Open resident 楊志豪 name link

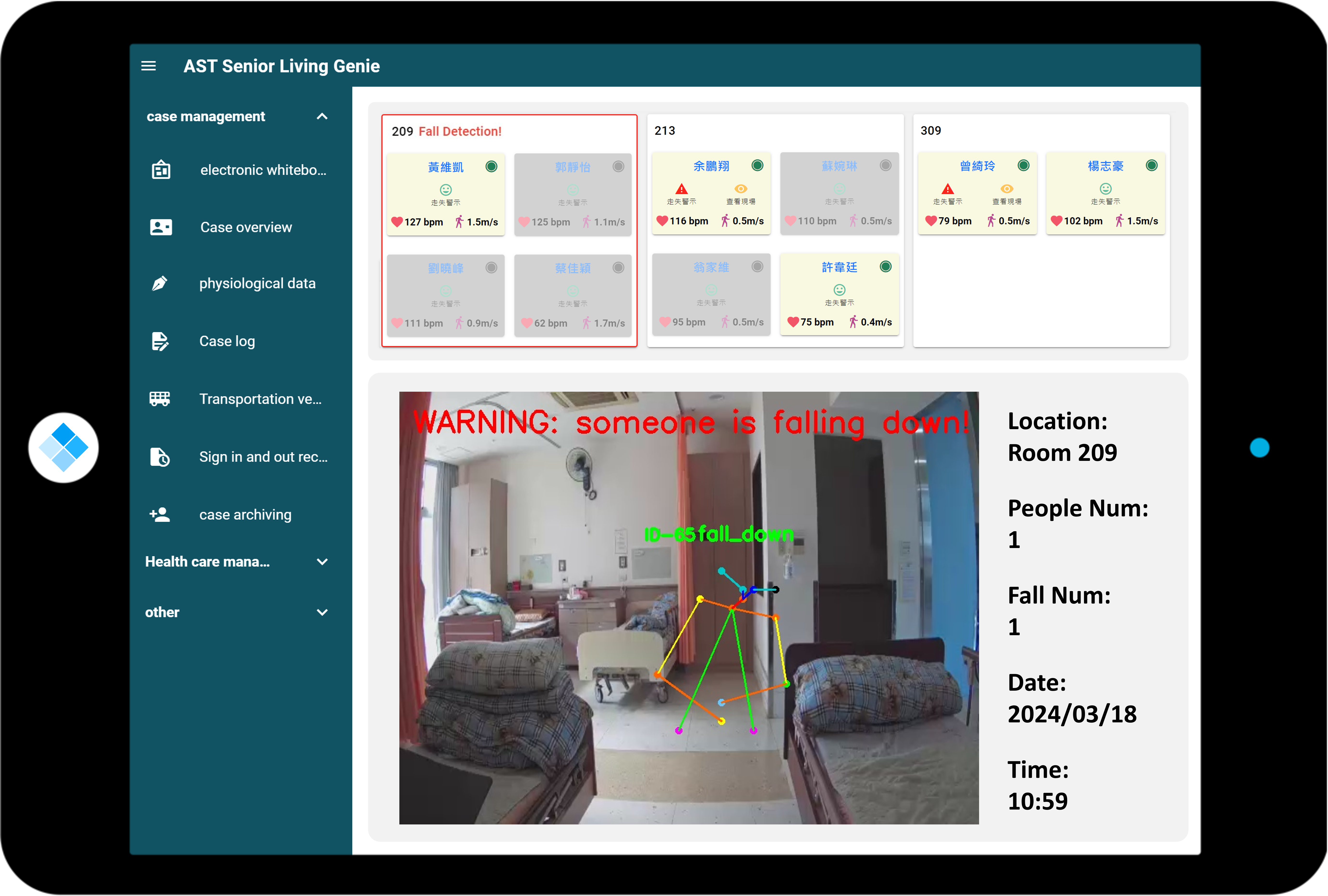(x=1106, y=166)
